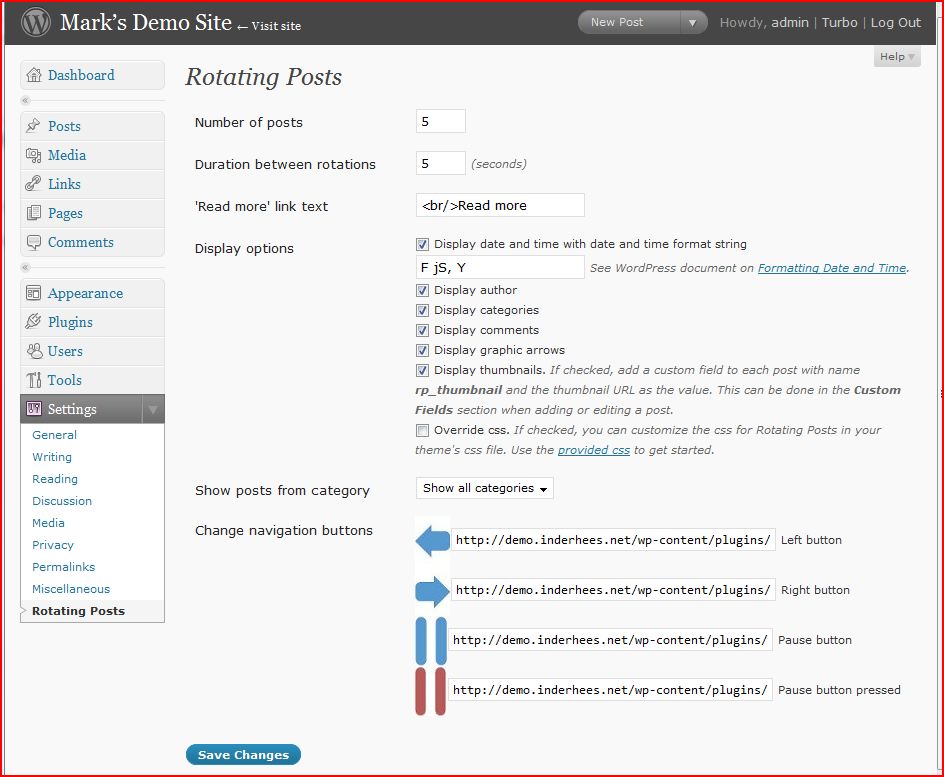Click the Links chain icon
The image size is (944, 777).
tap(33, 184)
